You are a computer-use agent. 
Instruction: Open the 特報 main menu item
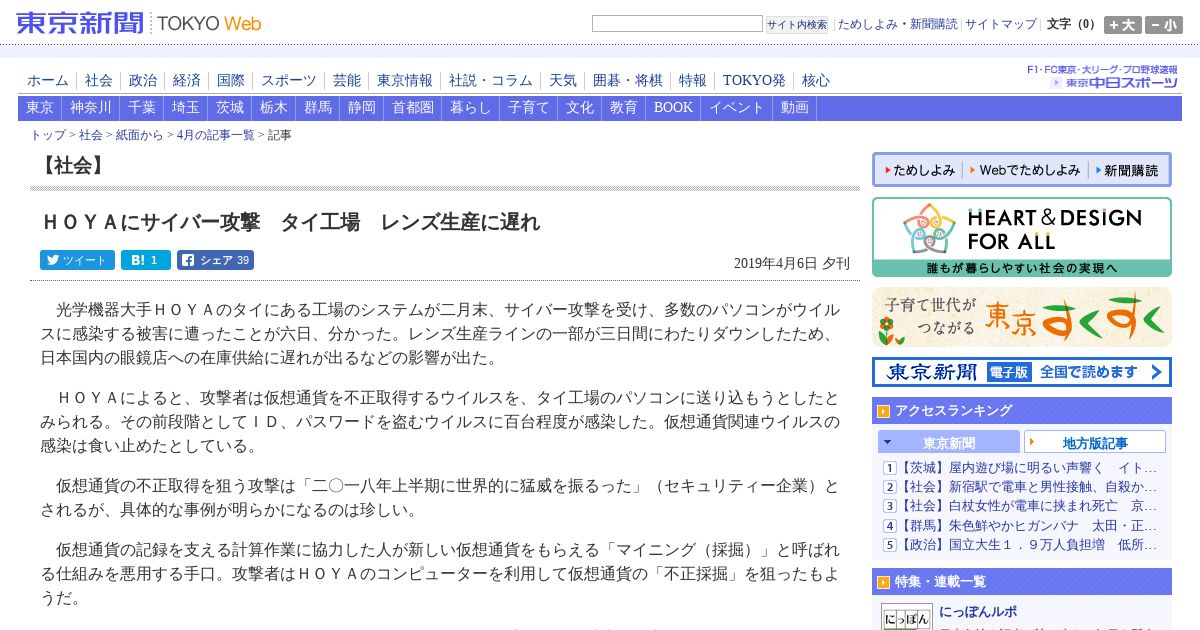pos(693,81)
